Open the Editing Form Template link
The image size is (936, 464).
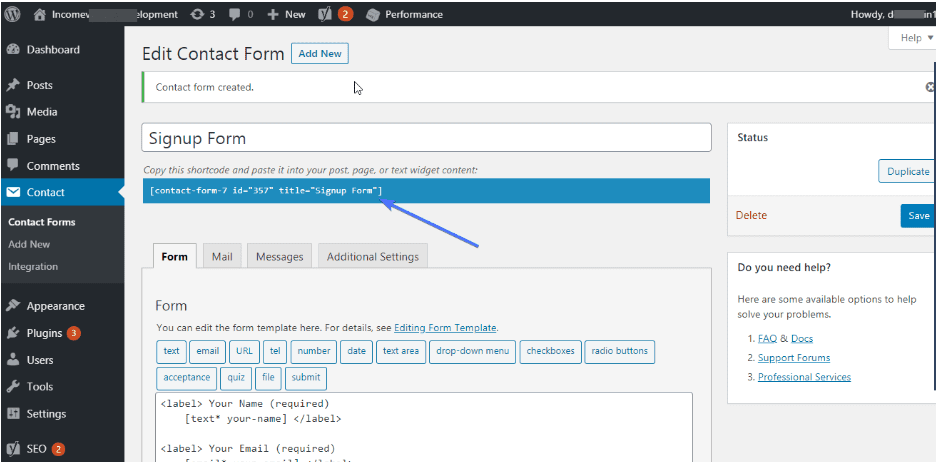tap(445, 328)
